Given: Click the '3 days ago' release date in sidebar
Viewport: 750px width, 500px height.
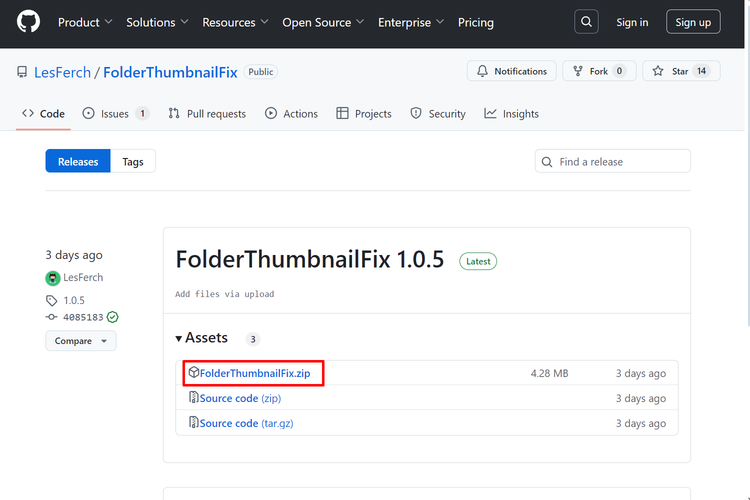Looking at the screenshot, I should 74,255.
